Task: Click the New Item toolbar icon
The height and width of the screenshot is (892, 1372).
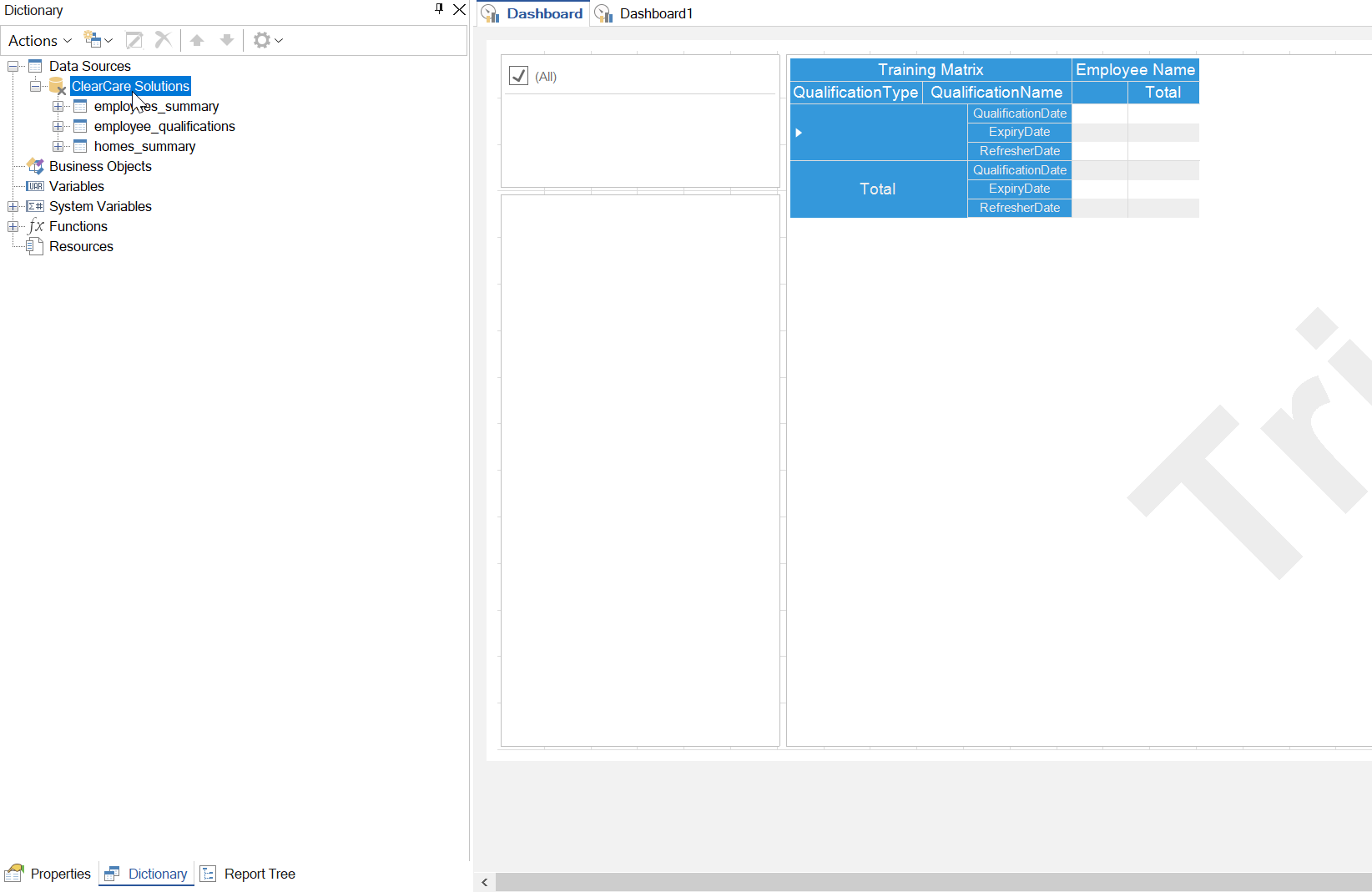Action: pos(98,40)
